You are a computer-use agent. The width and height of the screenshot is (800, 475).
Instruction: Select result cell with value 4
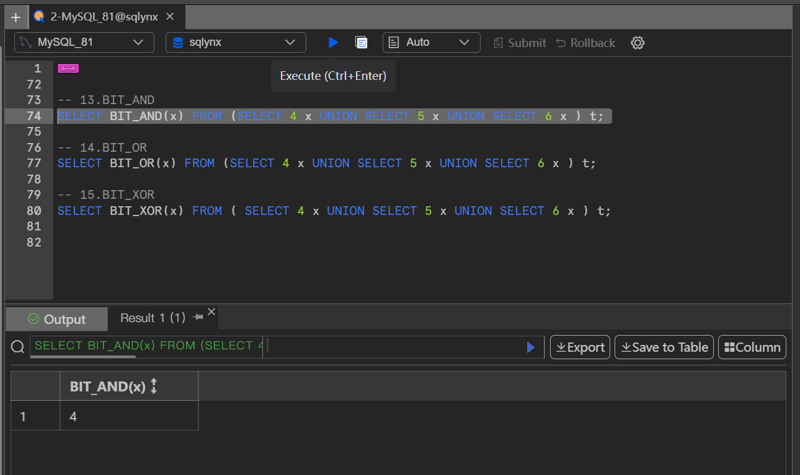point(129,416)
